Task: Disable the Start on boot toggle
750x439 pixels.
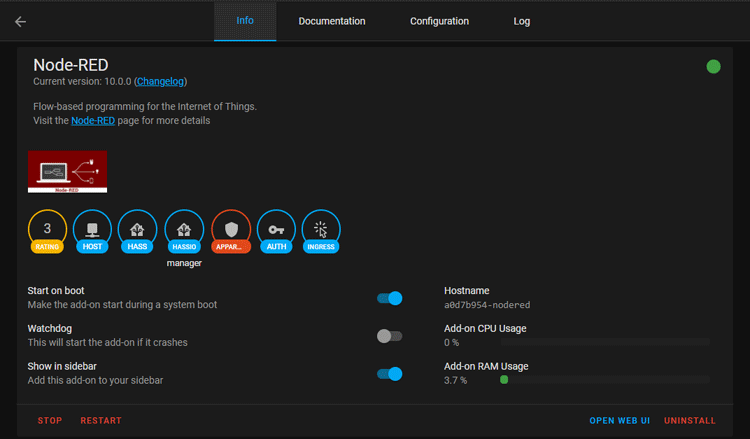Action: tap(389, 298)
